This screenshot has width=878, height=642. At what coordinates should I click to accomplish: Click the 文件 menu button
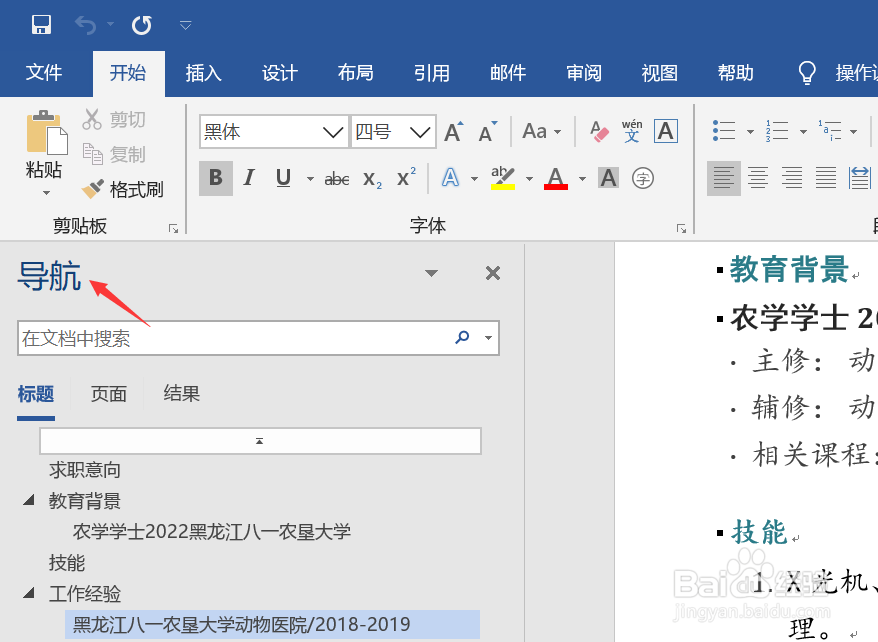[44, 72]
